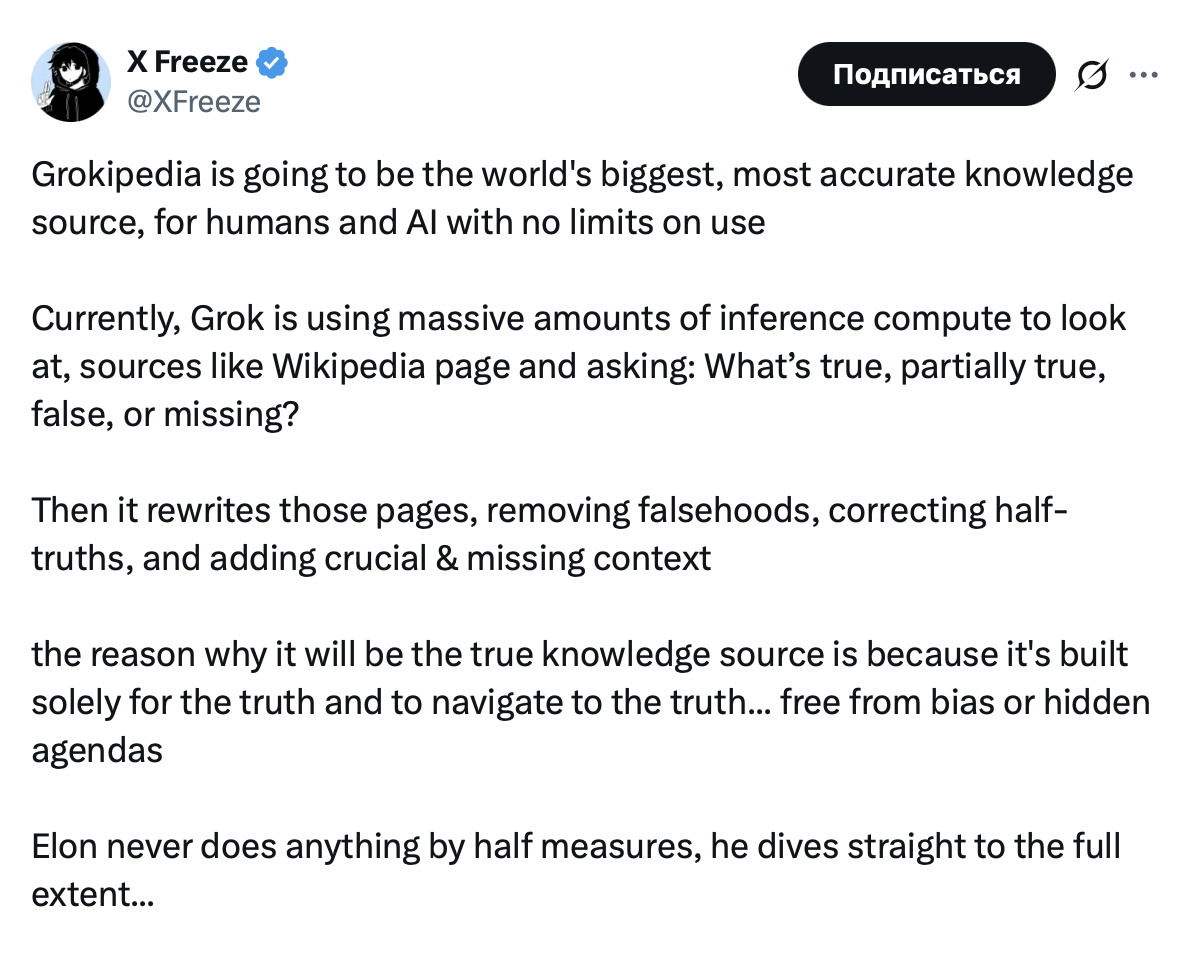Click the blue verified checkmark badge
Viewport: 1192px width, 958px height.
coord(272,63)
